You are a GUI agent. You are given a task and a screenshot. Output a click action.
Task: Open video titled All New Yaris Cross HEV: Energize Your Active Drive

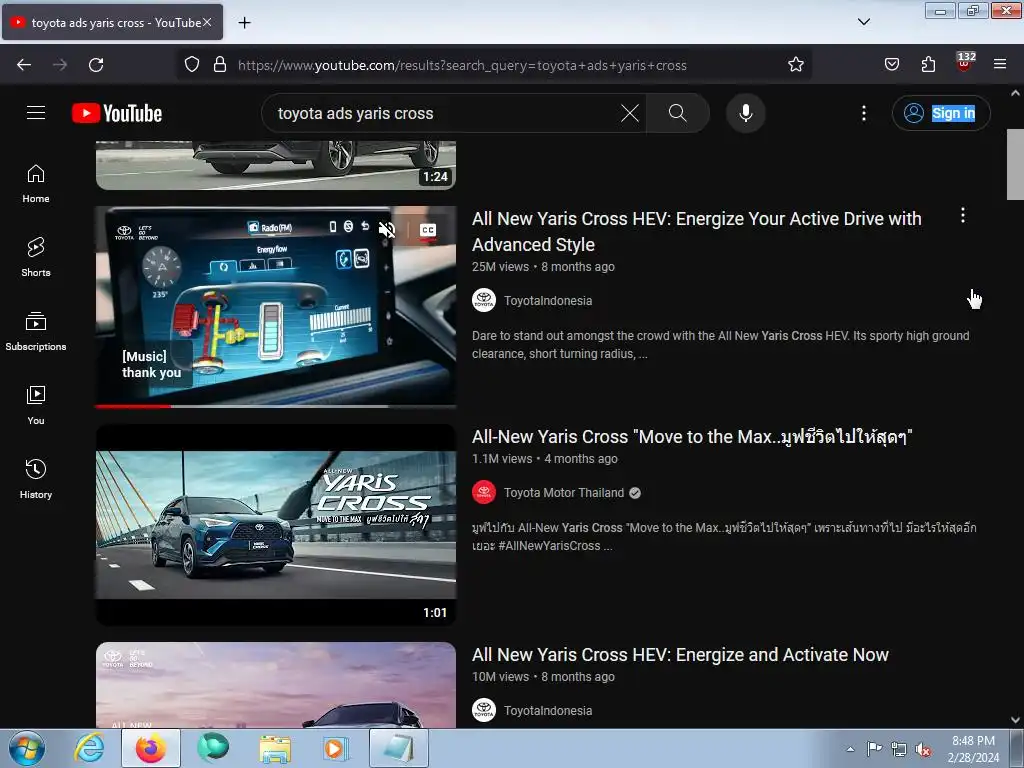[x=696, y=231]
